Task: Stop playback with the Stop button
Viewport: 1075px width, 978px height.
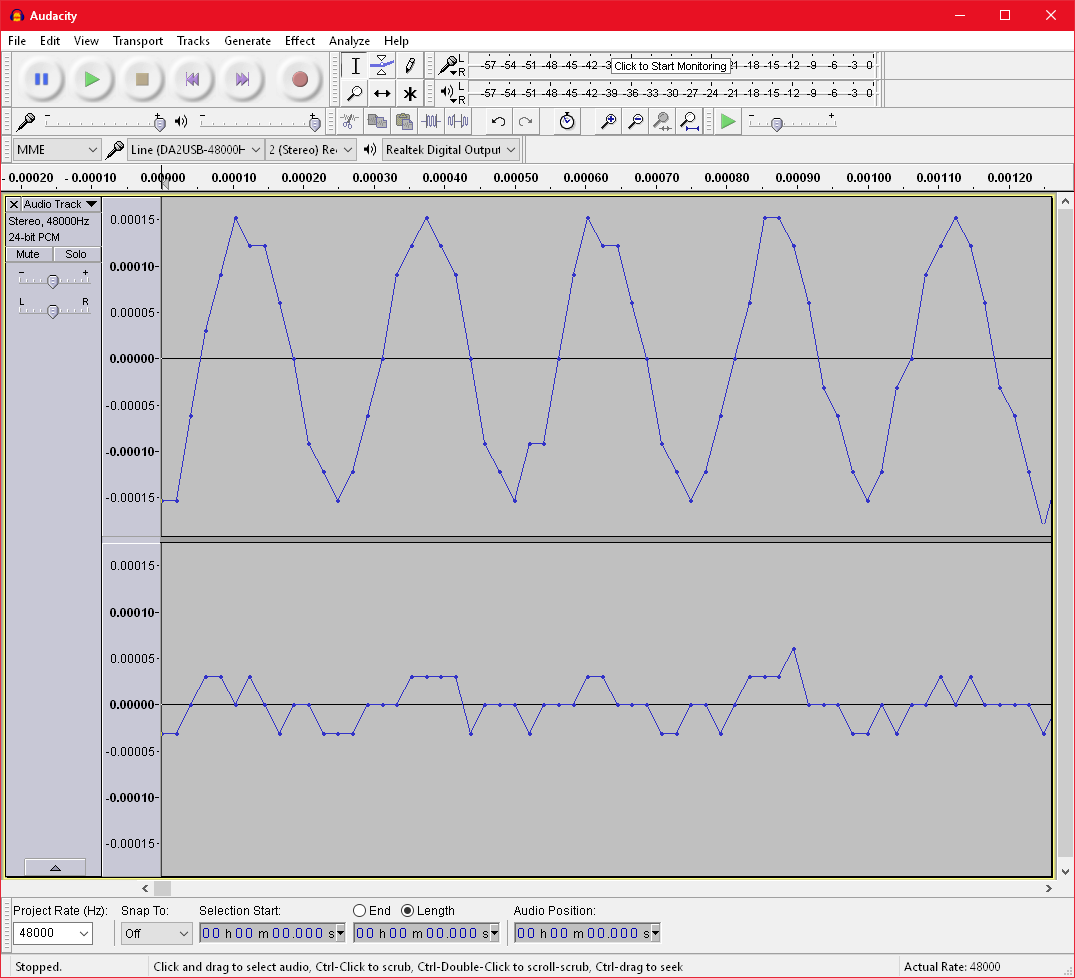Action: (x=142, y=80)
